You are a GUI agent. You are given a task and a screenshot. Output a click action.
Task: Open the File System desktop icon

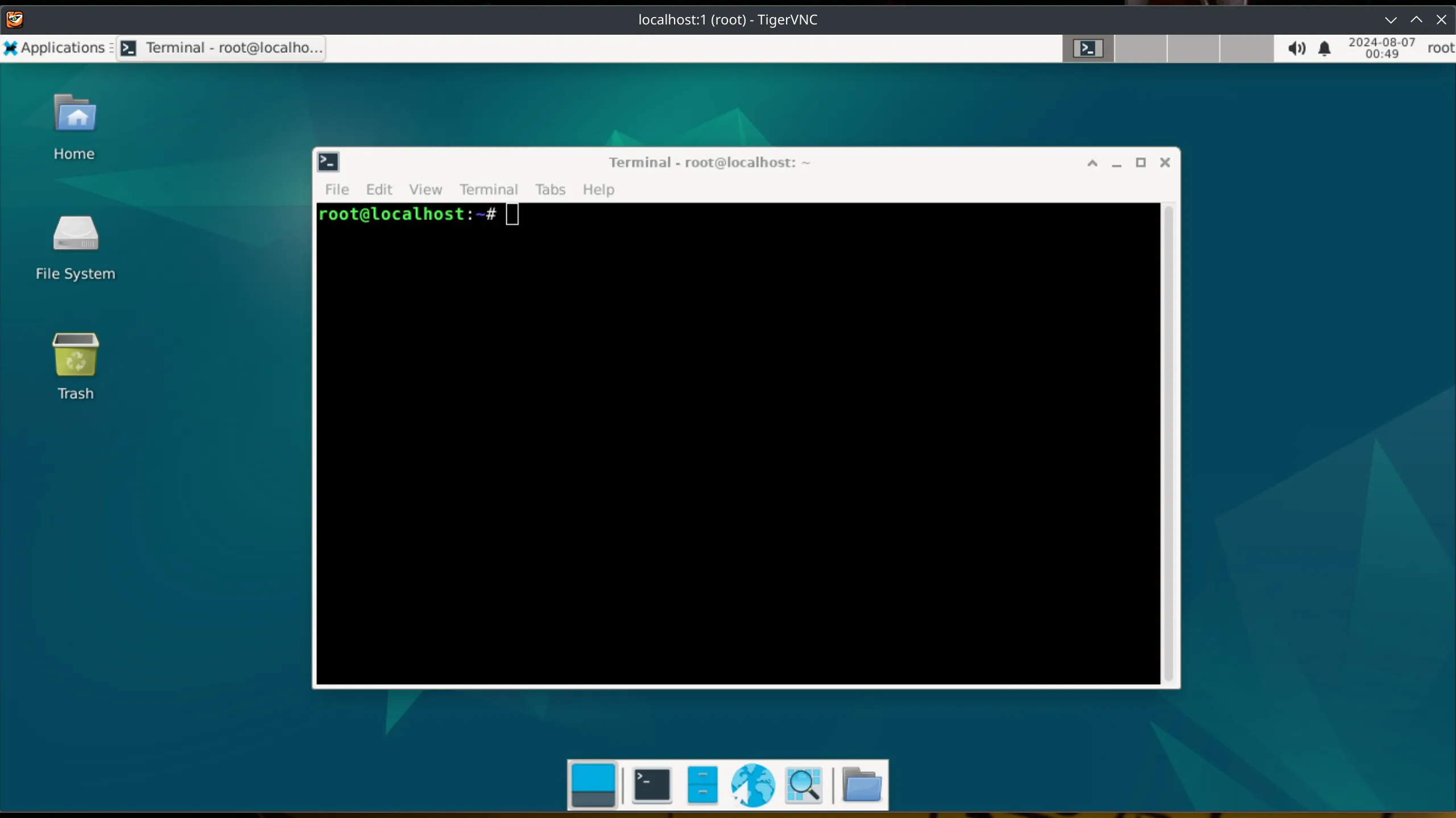coord(76,242)
